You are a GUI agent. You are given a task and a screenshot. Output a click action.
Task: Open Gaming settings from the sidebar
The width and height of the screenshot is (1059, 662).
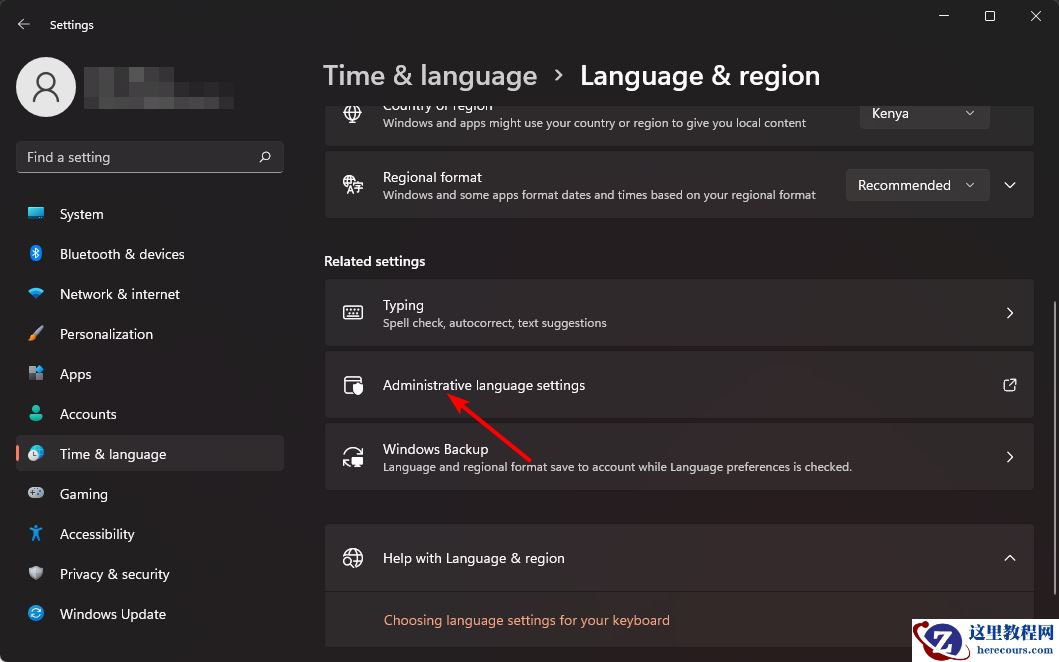(x=83, y=494)
